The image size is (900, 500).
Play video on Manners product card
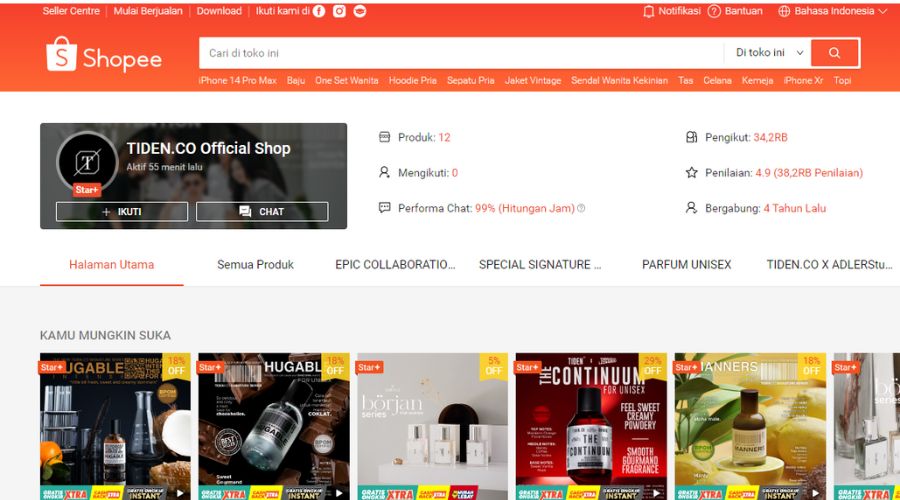[815, 493]
